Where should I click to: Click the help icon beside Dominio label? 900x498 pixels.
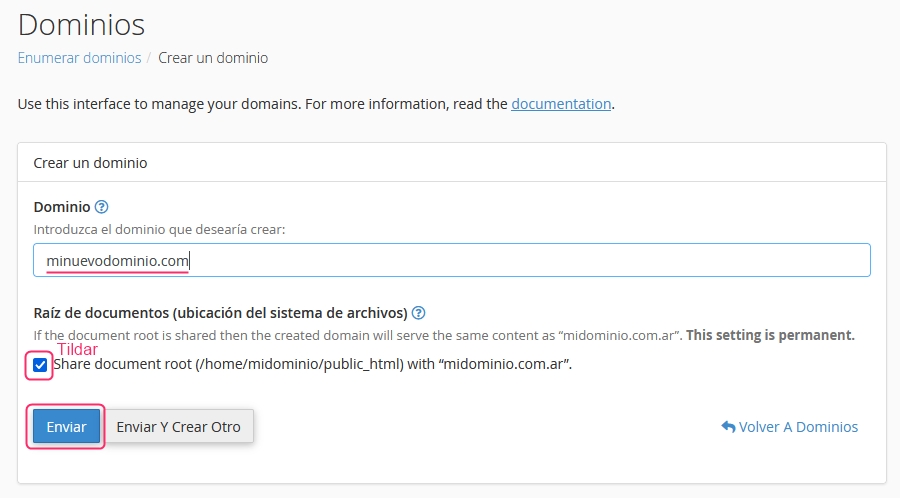pos(101,207)
